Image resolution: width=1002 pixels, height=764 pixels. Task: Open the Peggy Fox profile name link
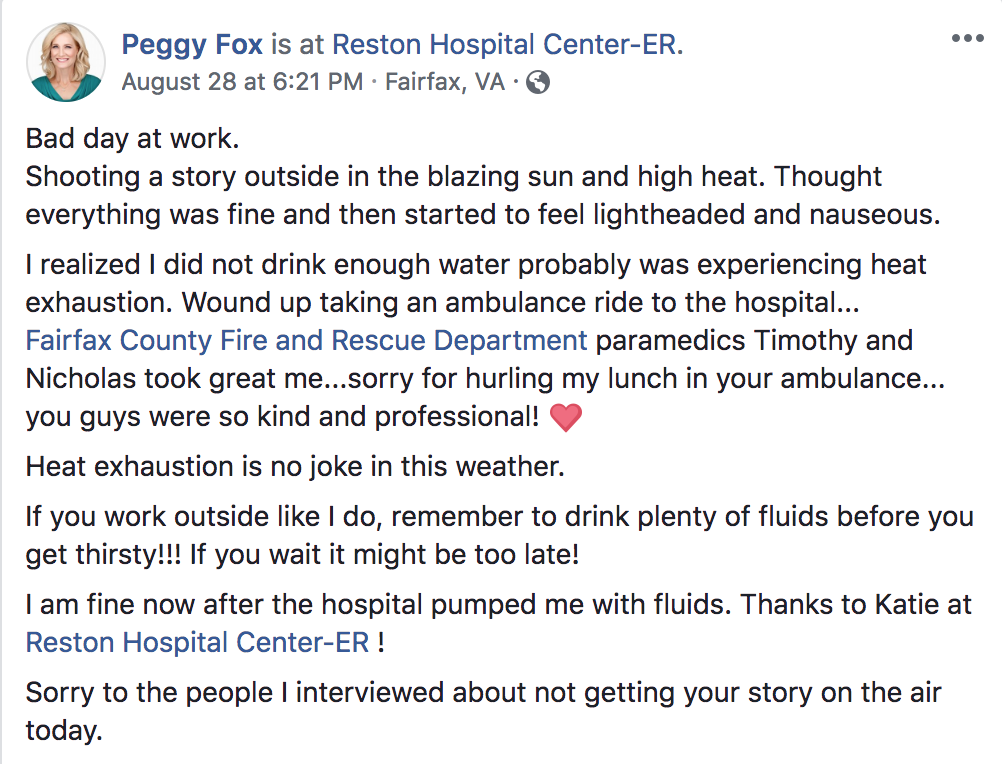192,44
